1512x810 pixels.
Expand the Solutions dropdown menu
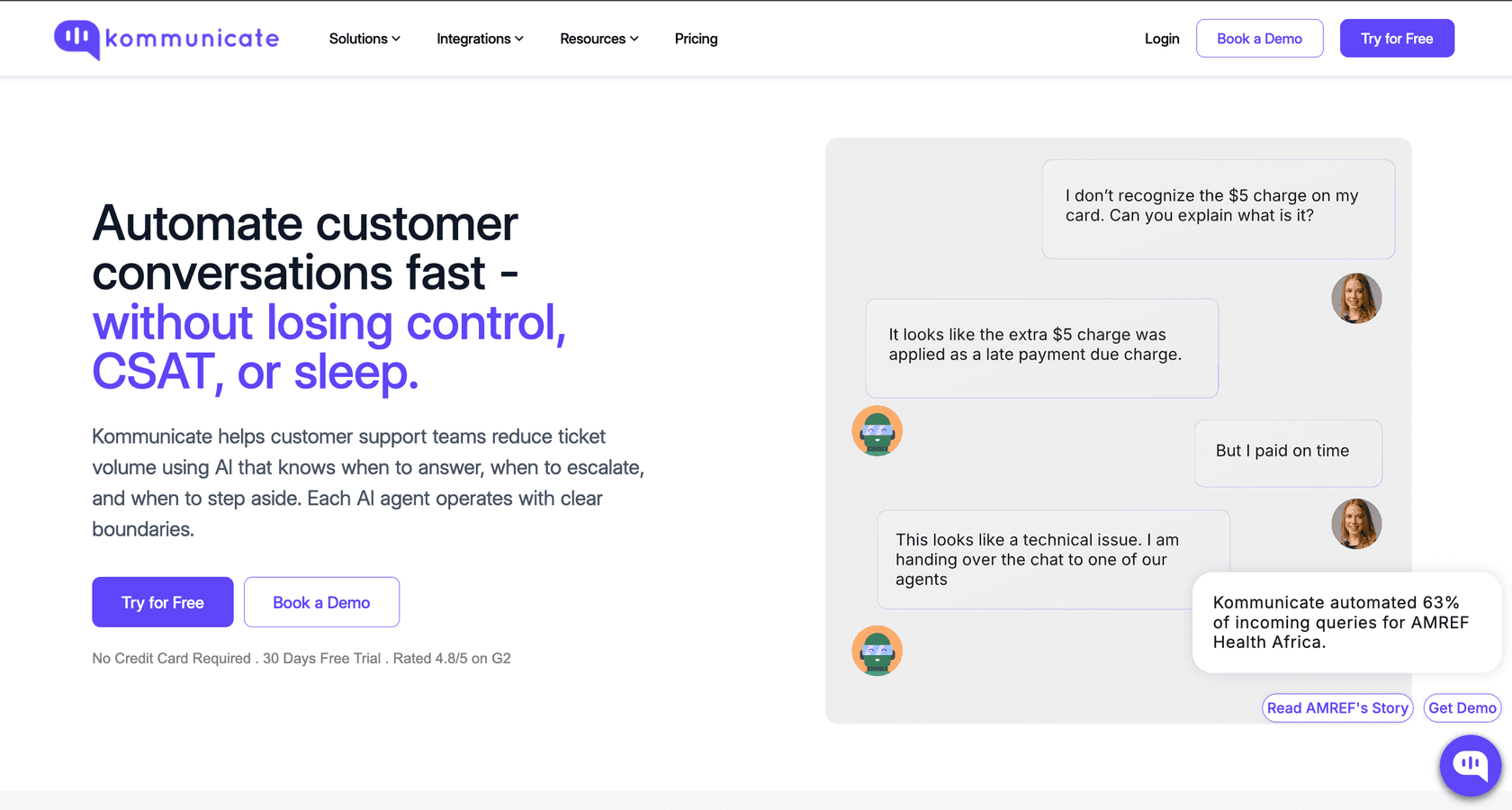pos(364,39)
